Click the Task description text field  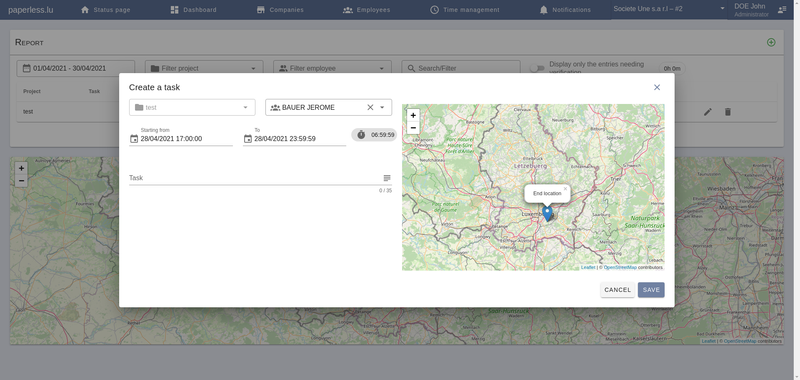click(x=255, y=178)
